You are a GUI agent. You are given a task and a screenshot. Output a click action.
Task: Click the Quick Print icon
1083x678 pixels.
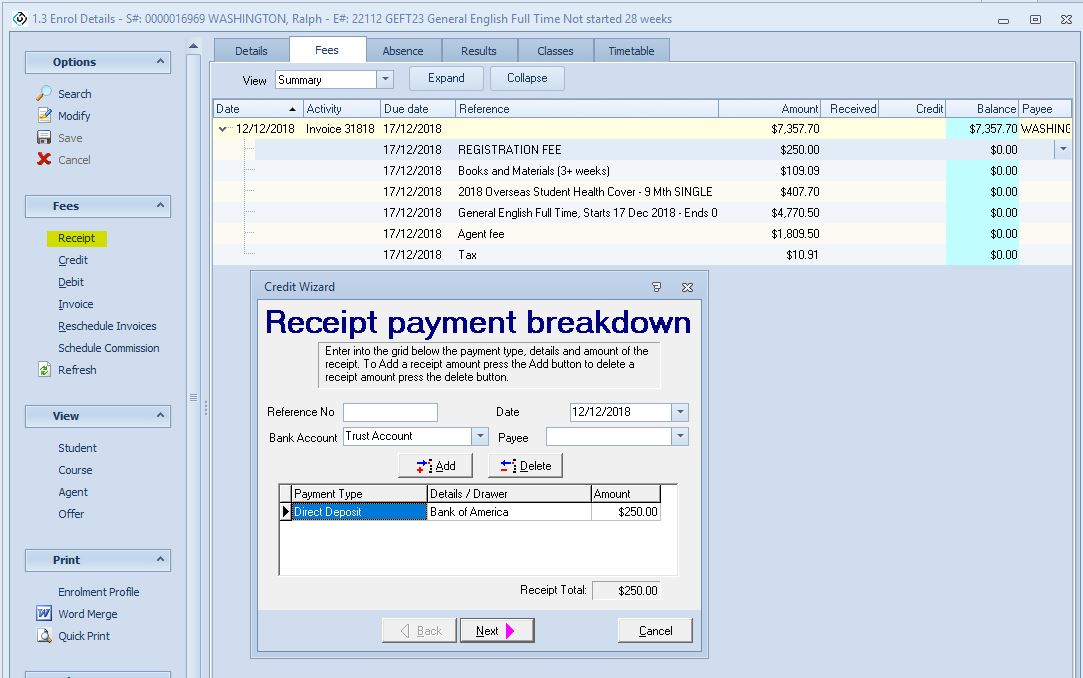(46, 635)
